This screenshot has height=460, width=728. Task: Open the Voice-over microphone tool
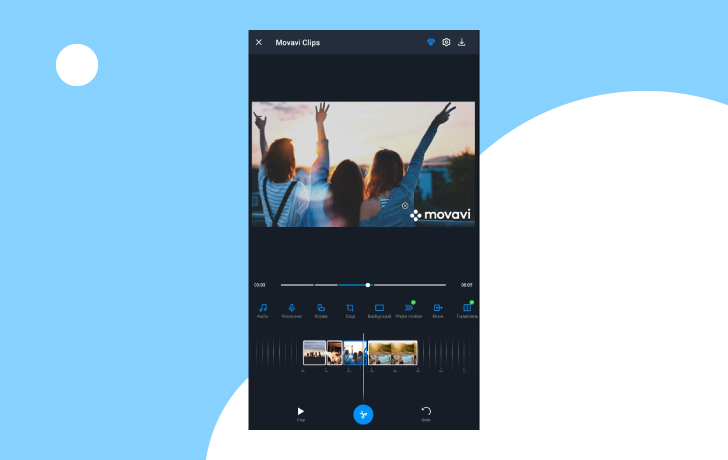tap(292, 311)
